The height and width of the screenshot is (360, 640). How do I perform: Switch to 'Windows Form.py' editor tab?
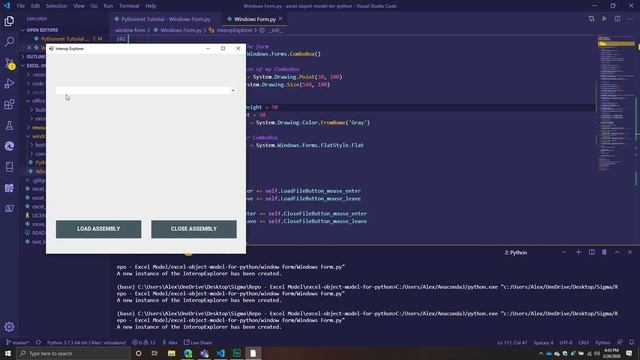(x=255, y=19)
